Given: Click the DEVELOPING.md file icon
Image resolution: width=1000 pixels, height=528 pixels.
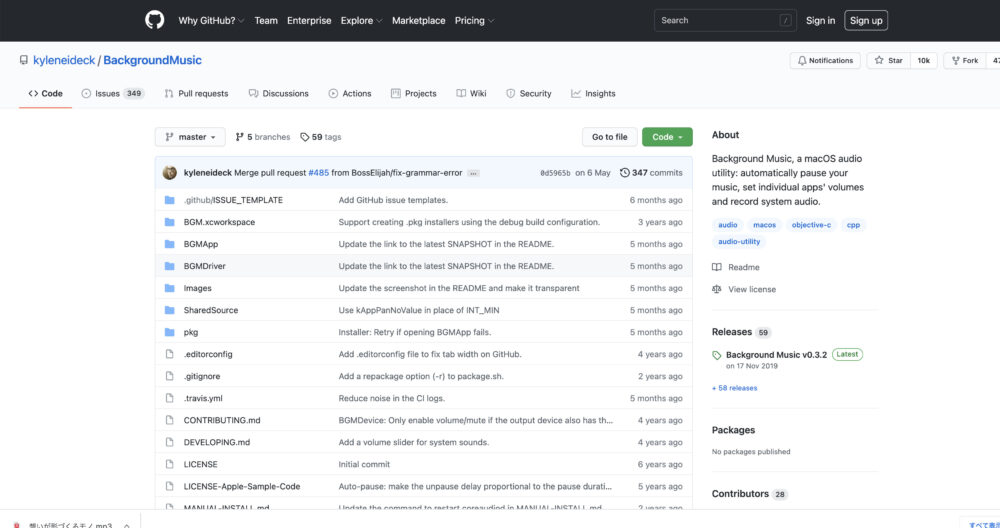Looking at the screenshot, I should point(170,442).
